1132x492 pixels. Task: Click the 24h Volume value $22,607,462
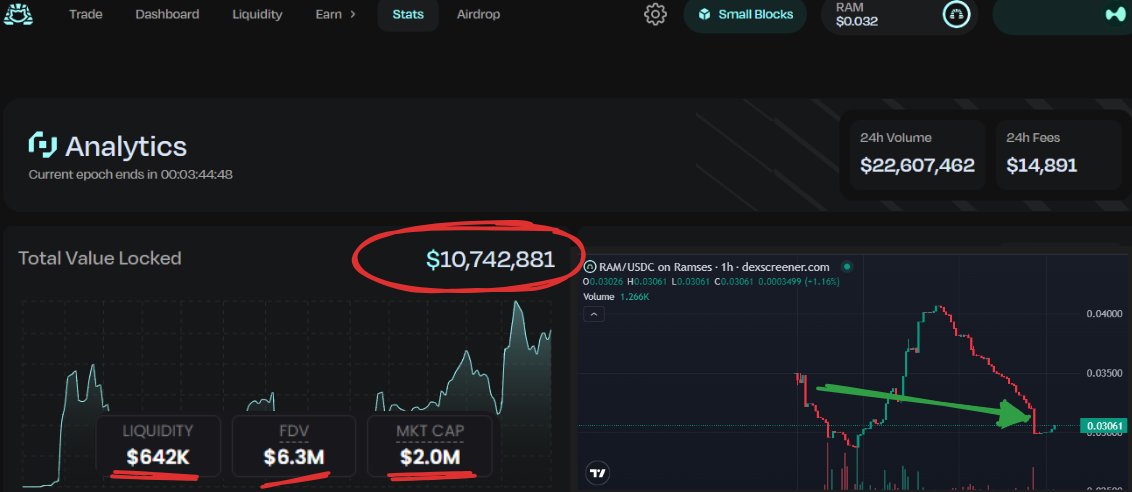[917, 165]
